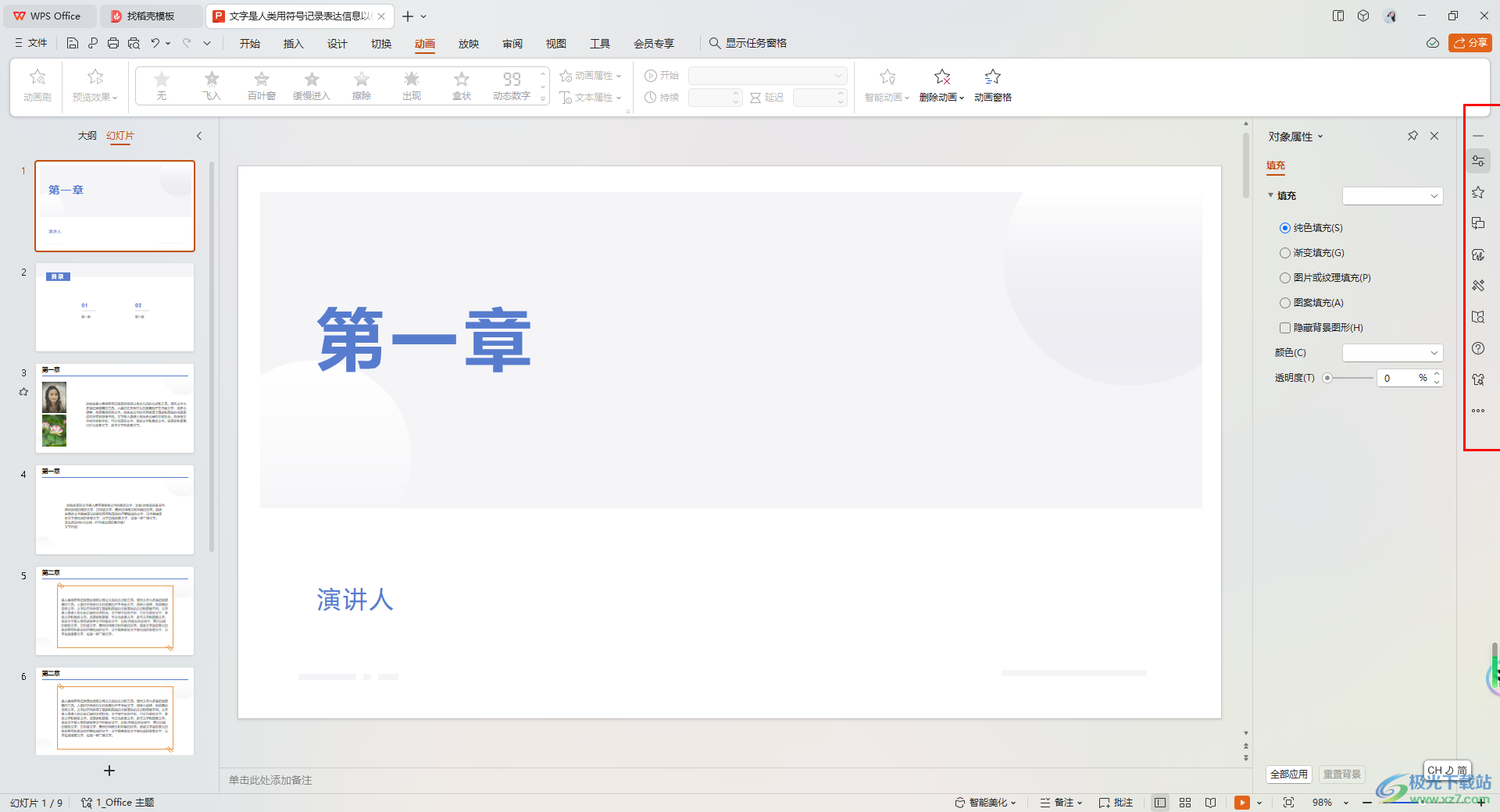
Task: Open the 颜色 color dropdown
Action: click(x=1392, y=353)
